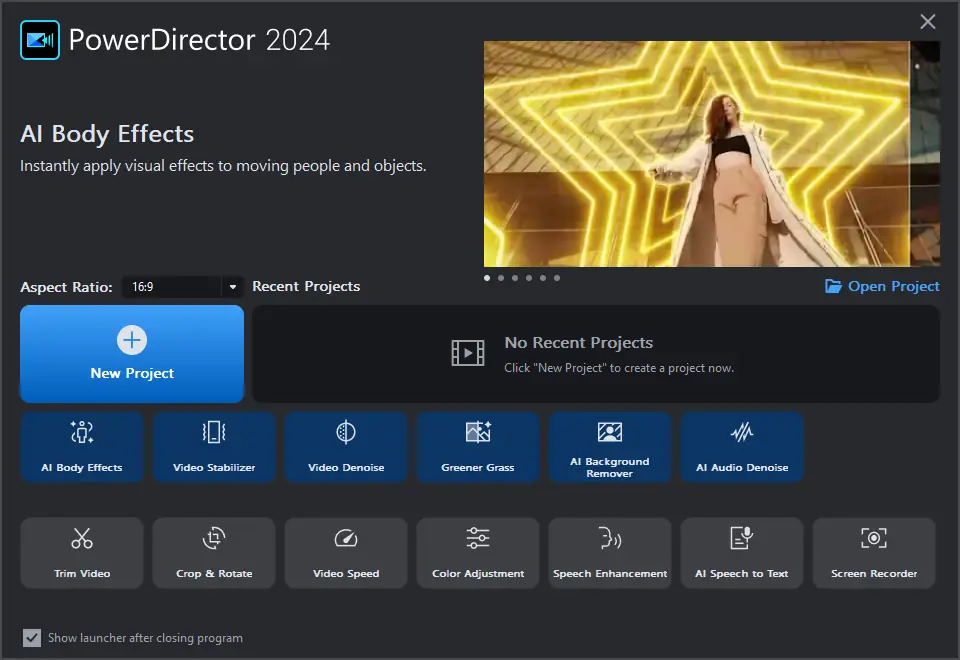The width and height of the screenshot is (960, 660).
Task: Go to the third carousel slide dot
Action: pyautogui.click(x=515, y=278)
